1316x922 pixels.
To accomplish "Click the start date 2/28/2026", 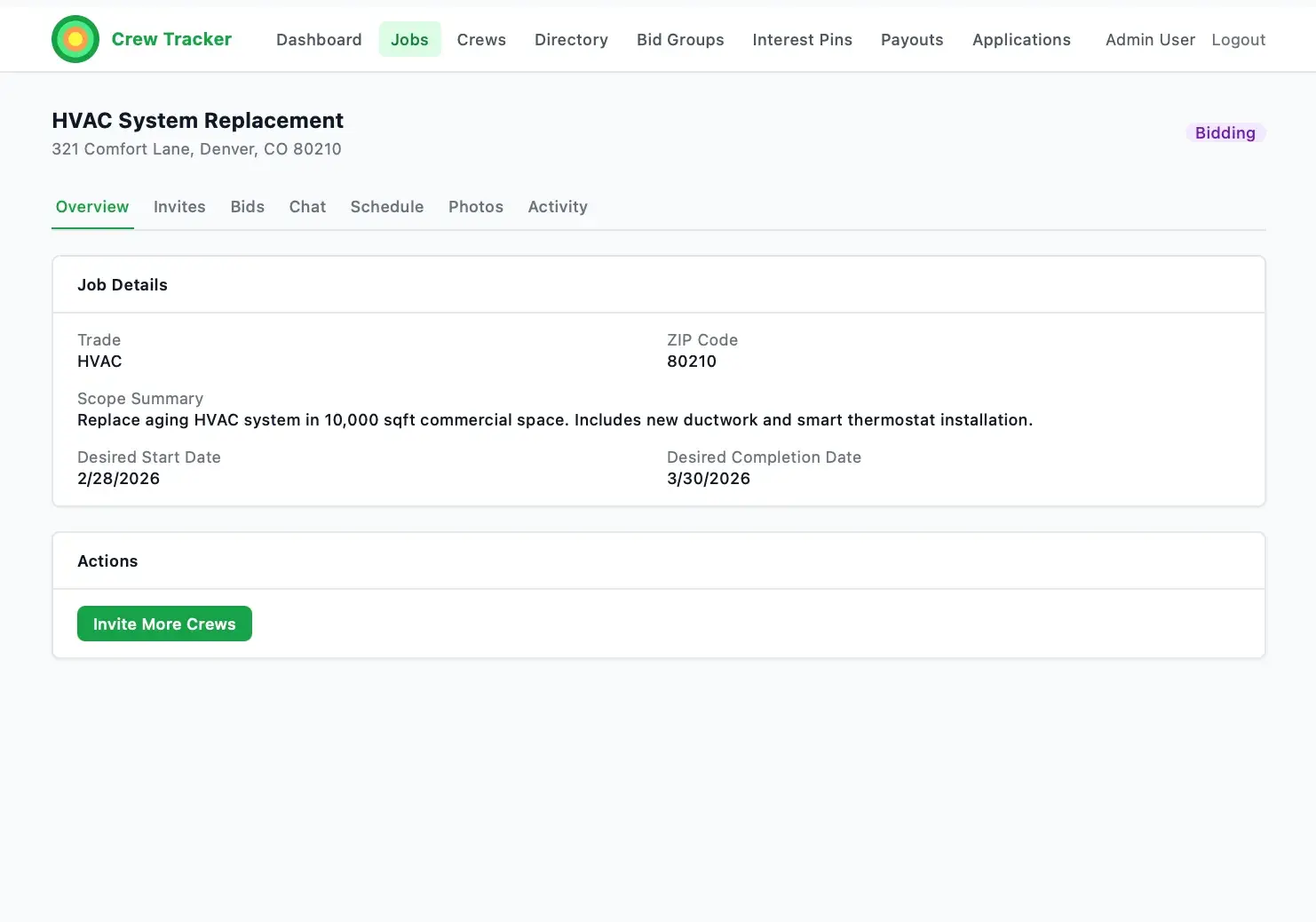I will click(118, 479).
